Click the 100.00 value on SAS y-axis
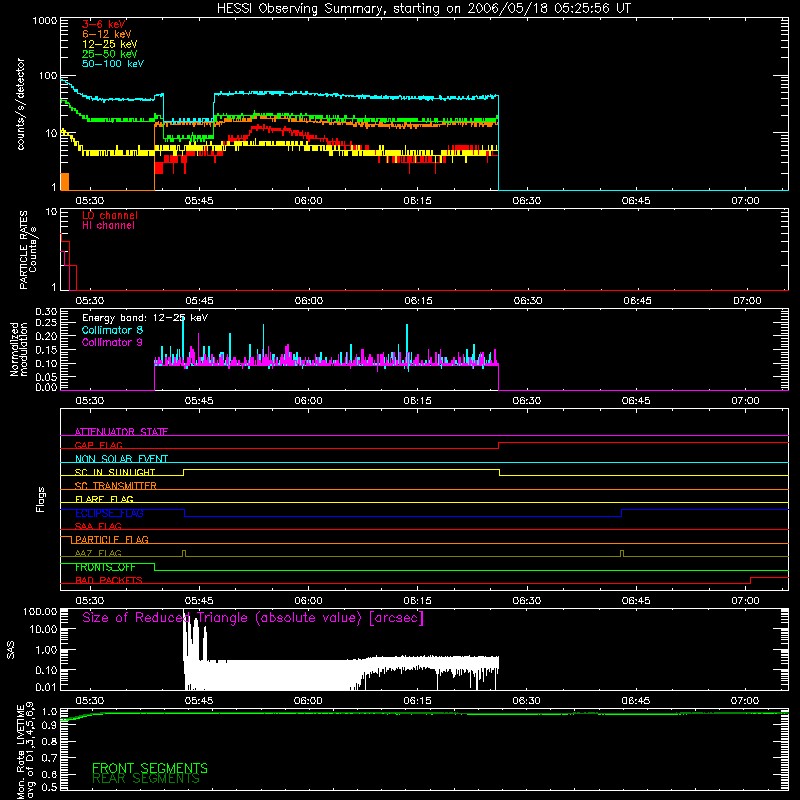The height and width of the screenshot is (800, 800). 40,611
